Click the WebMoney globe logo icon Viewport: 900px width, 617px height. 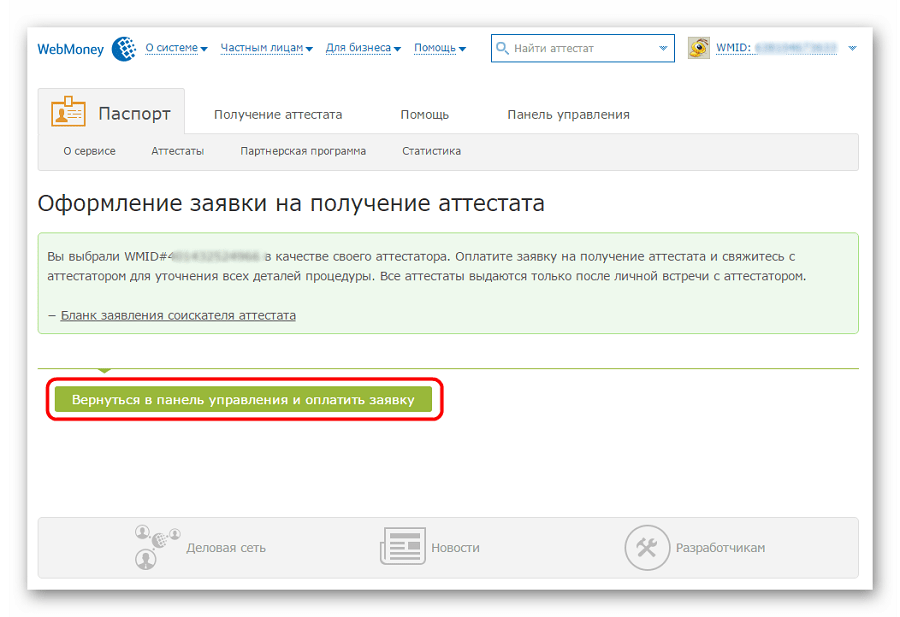pos(124,48)
